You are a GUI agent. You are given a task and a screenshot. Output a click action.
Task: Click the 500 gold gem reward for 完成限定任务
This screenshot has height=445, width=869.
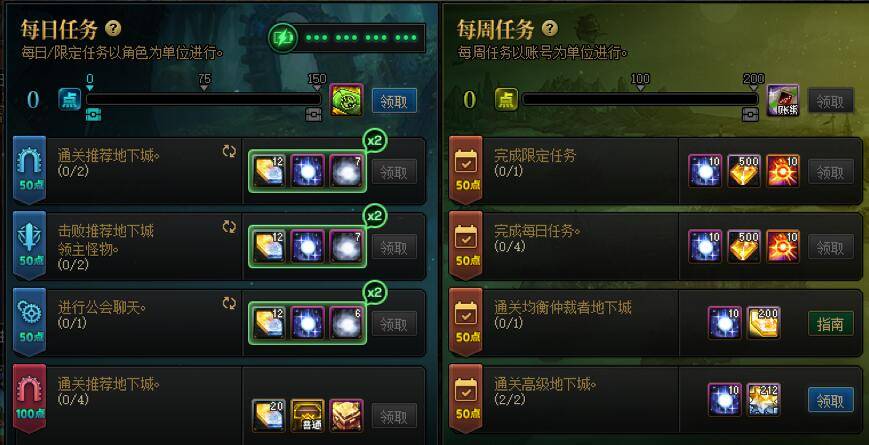[x=744, y=171]
